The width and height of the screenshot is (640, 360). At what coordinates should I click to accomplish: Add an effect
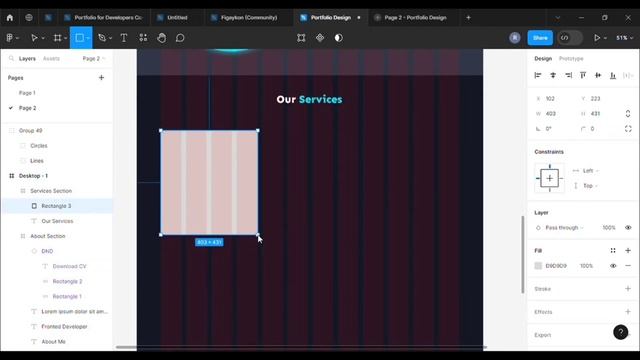(x=628, y=312)
